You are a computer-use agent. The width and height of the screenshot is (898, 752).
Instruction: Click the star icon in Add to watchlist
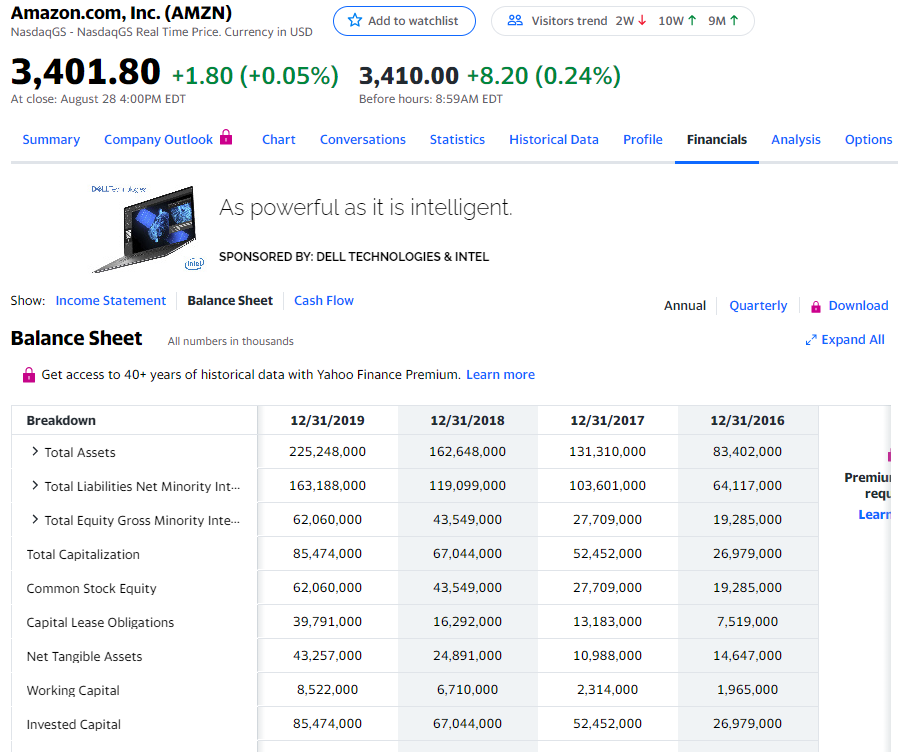tap(355, 21)
